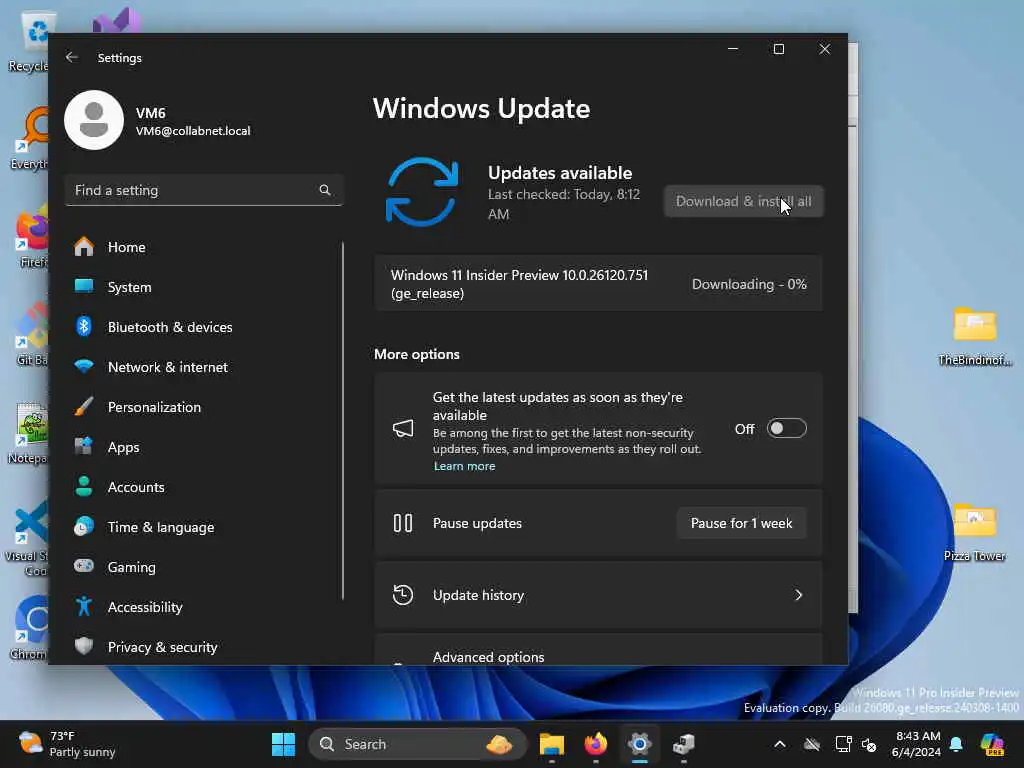1024x768 pixels.
Task: Open the Copilot Preview taskbar icon
Action: coord(992,744)
